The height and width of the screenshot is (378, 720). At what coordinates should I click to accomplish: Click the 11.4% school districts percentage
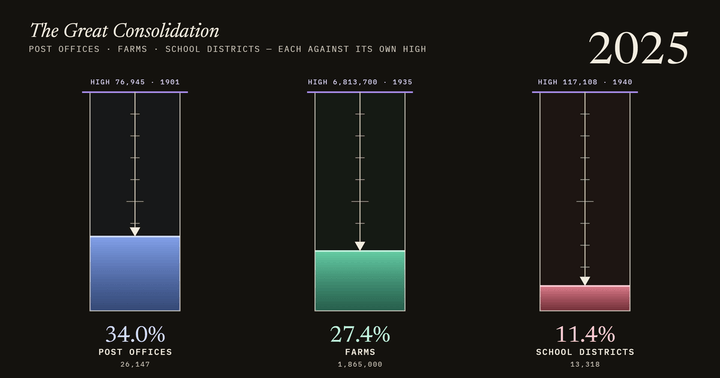pyautogui.click(x=585, y=334)
